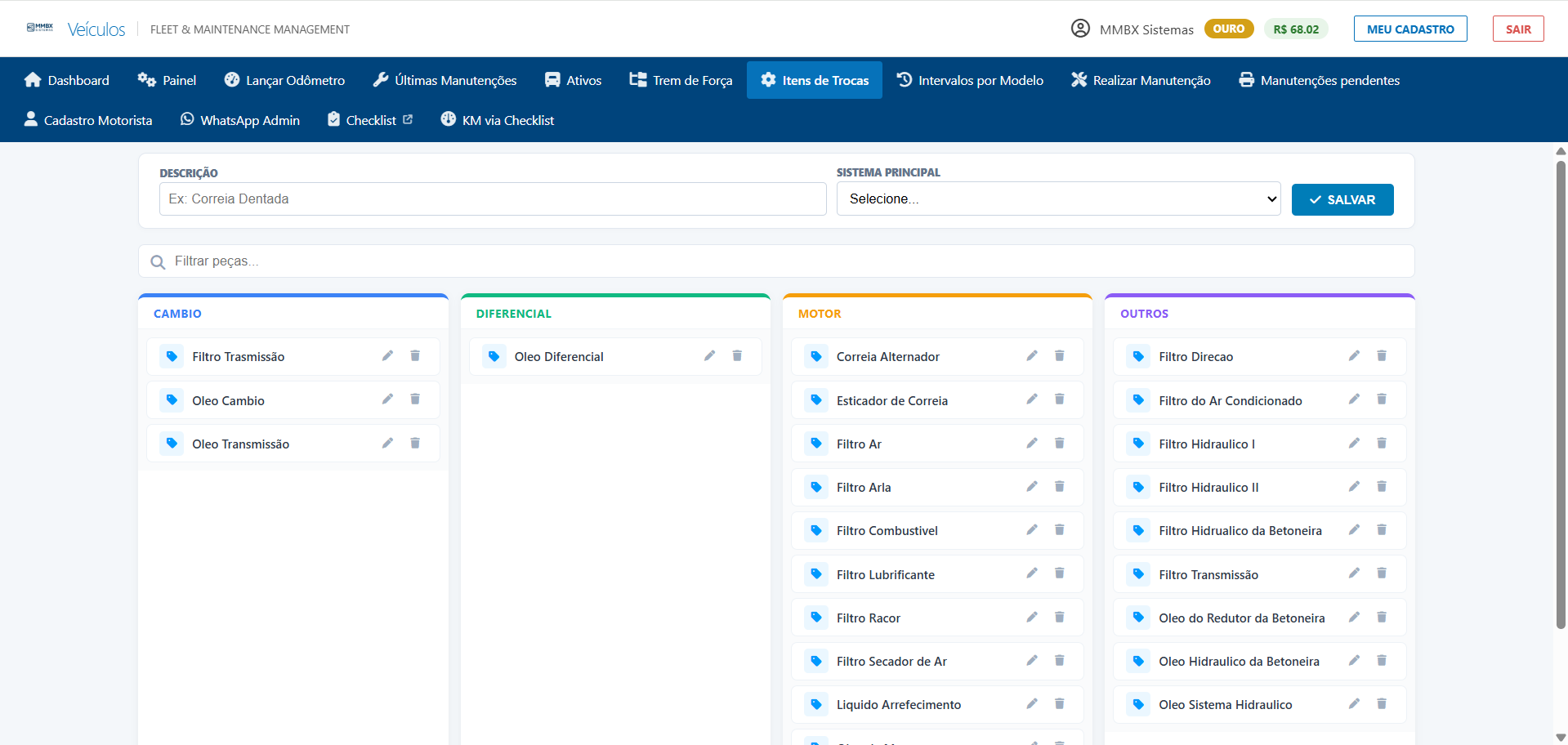Select the Oleo Cambio item text

(228, 400)
